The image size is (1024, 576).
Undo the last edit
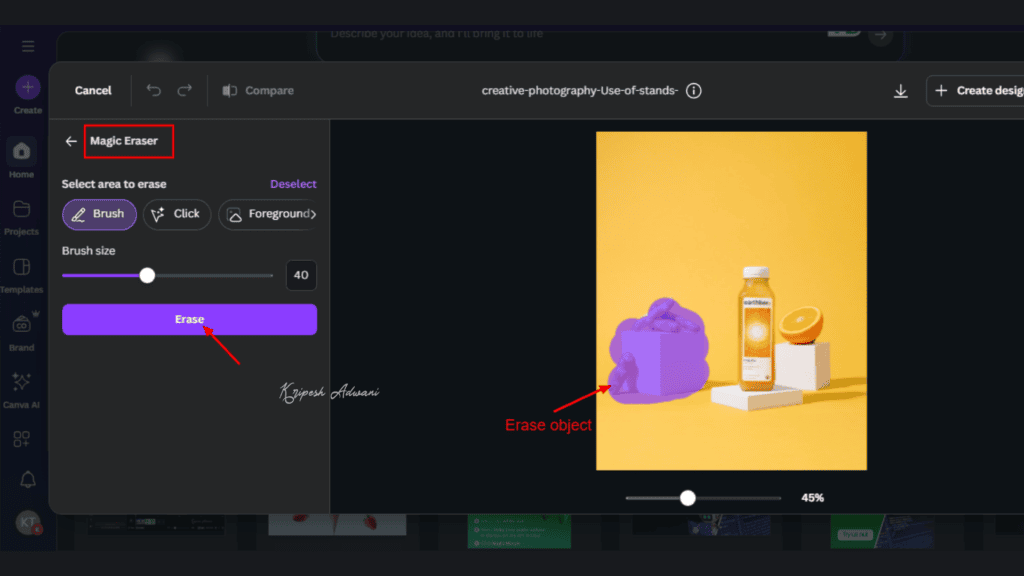tap(152, 90)
